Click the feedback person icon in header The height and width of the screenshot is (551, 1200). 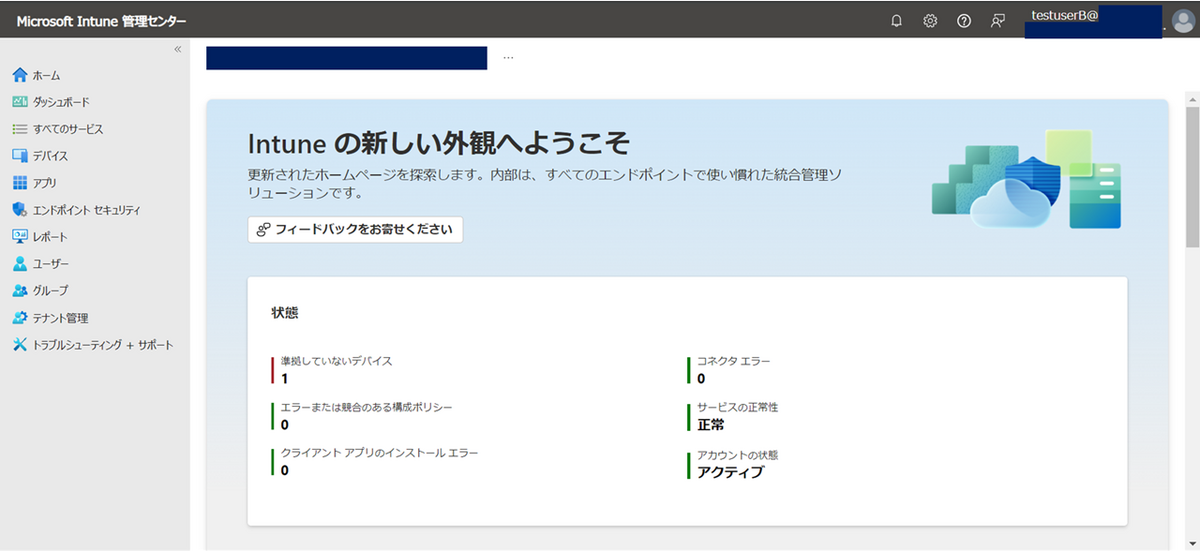997,20
